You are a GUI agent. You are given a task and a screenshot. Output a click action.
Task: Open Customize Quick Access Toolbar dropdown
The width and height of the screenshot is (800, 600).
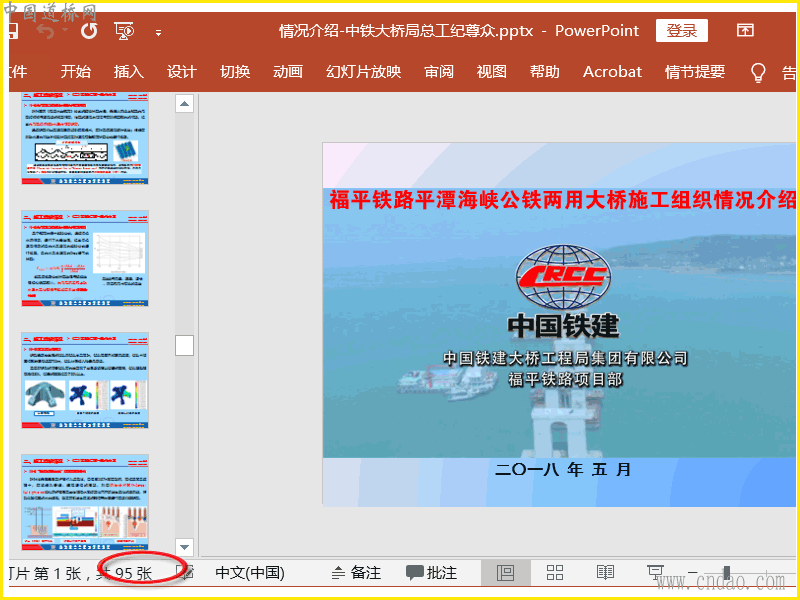[159, 33]
